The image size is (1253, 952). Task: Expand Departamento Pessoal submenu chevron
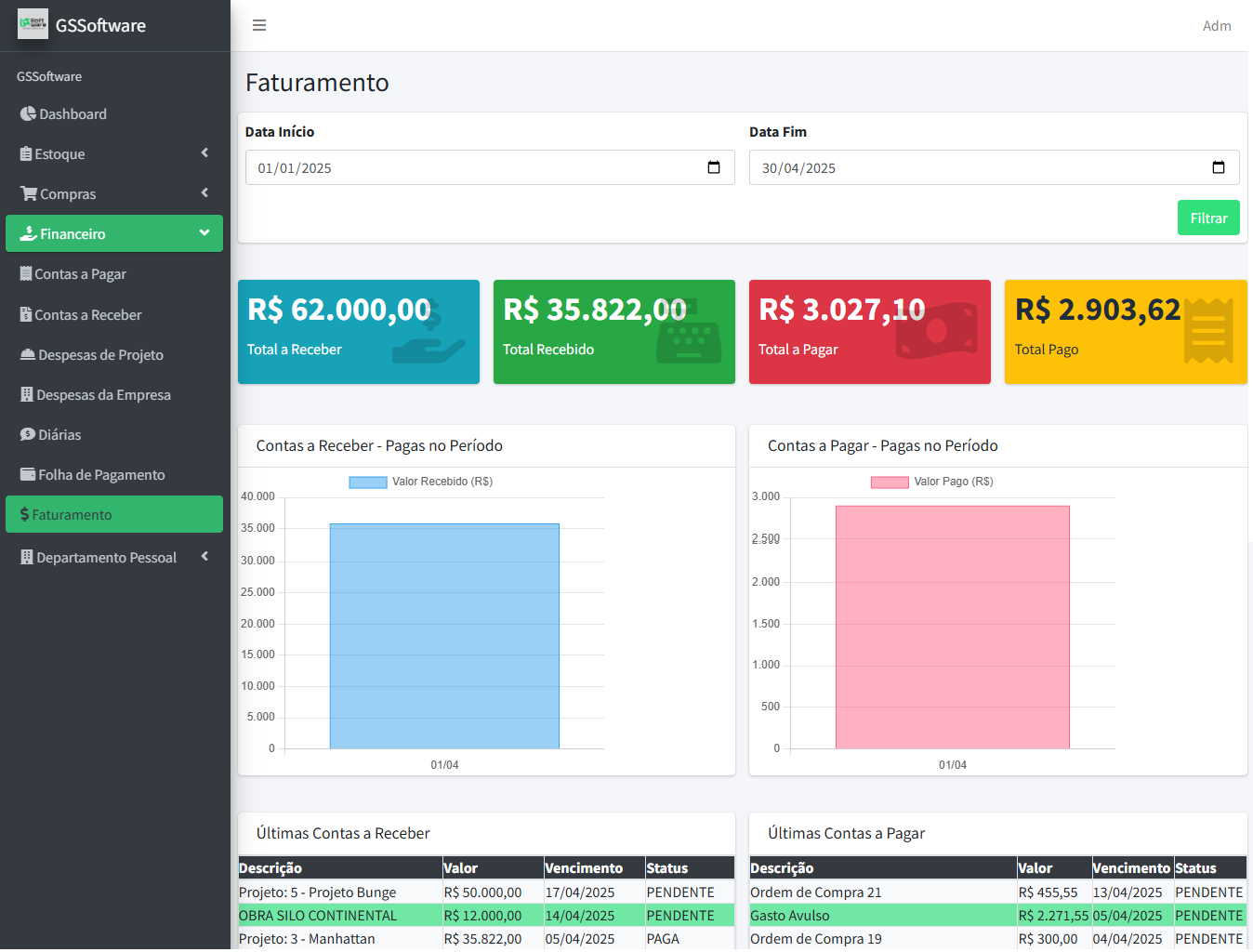click(x=204, y=556)
